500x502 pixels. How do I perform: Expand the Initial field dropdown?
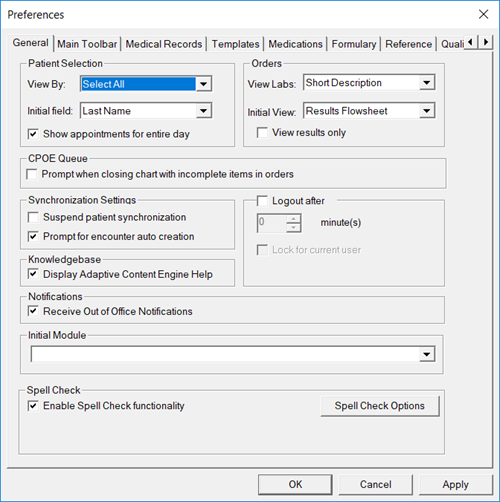(x=203, y=111)
